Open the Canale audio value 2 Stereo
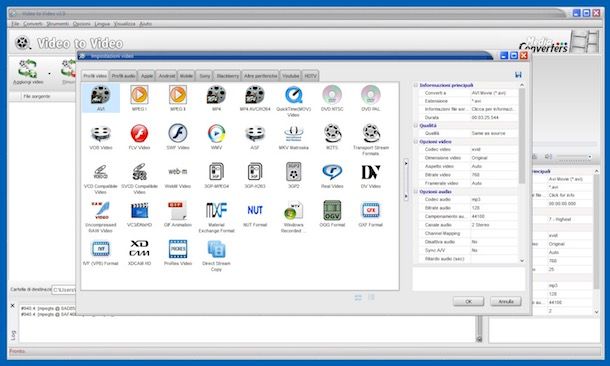 pyautogui.click(x=494, y=225)
